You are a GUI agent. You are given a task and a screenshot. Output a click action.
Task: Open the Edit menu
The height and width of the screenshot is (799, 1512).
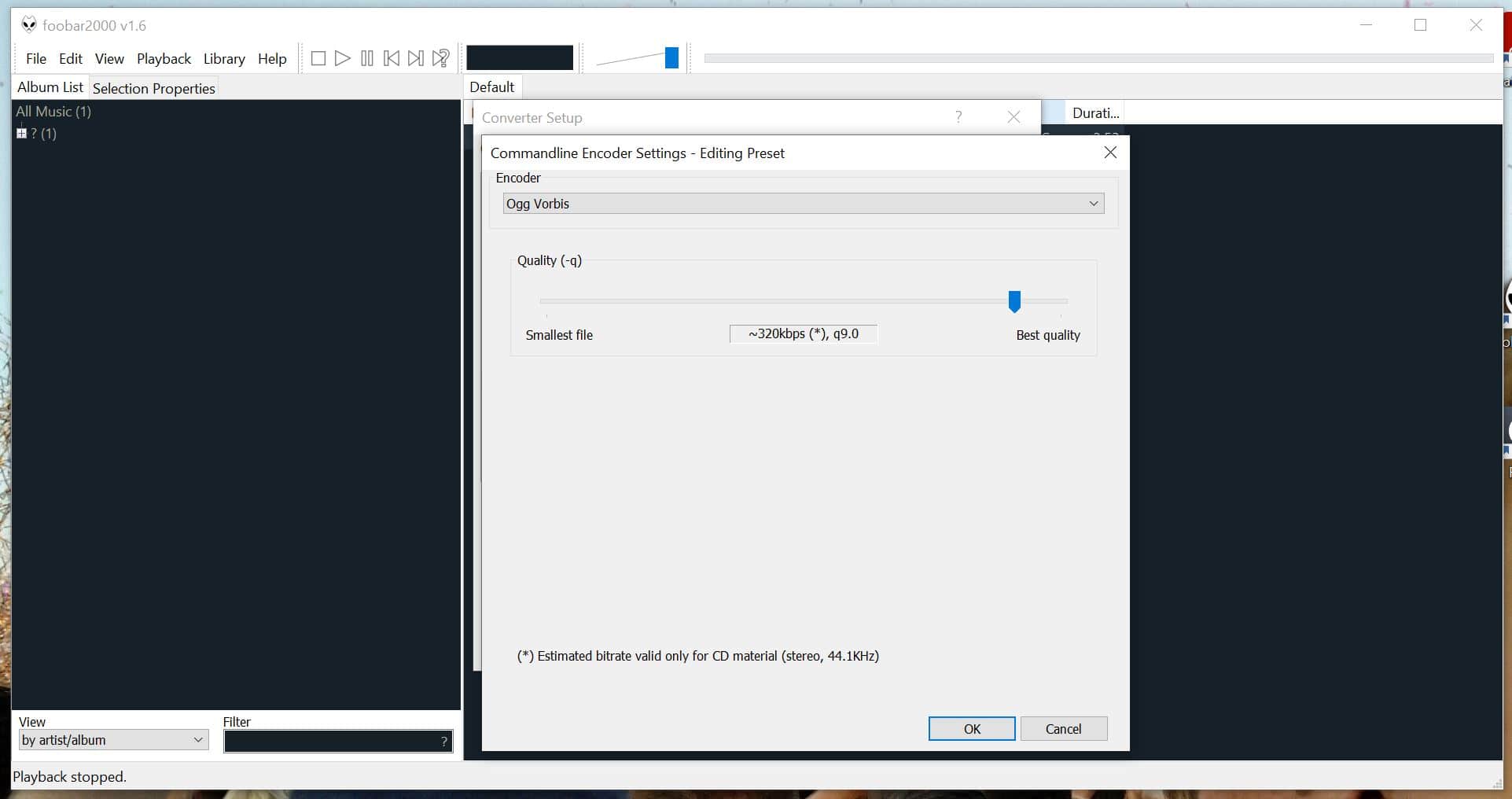click(x=71, y=59)
